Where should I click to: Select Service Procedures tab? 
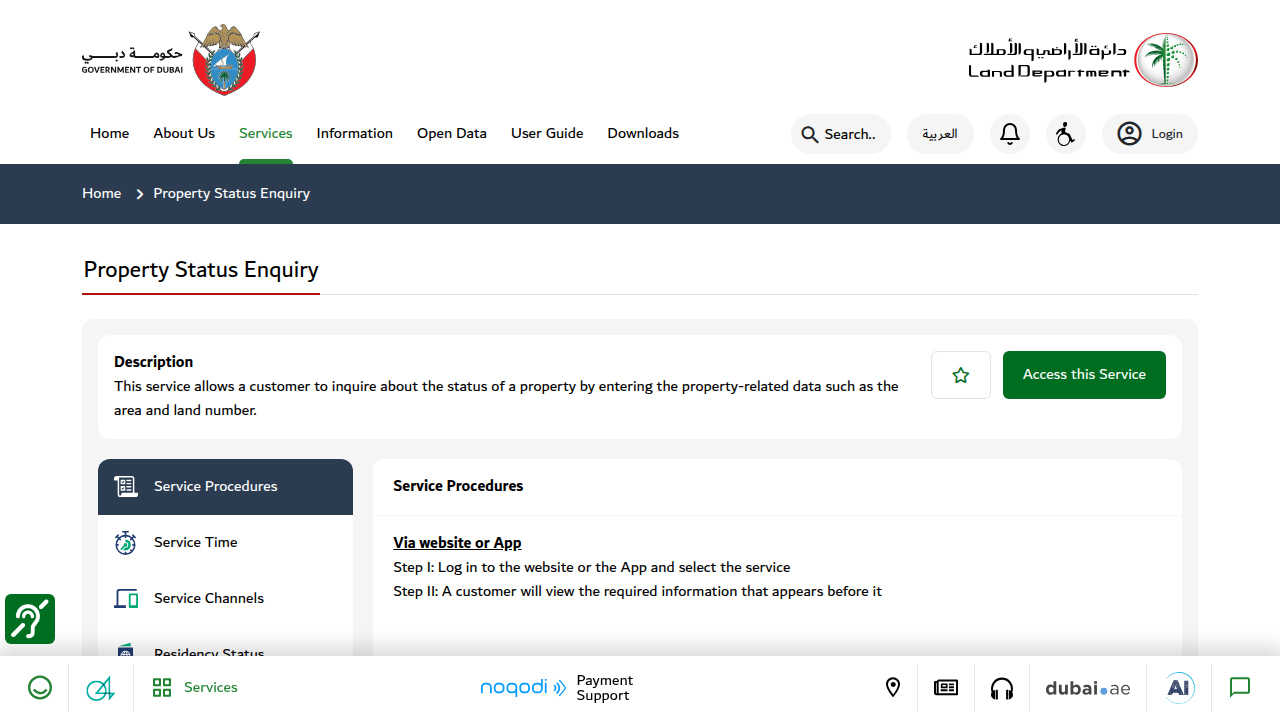click(225, 487)
